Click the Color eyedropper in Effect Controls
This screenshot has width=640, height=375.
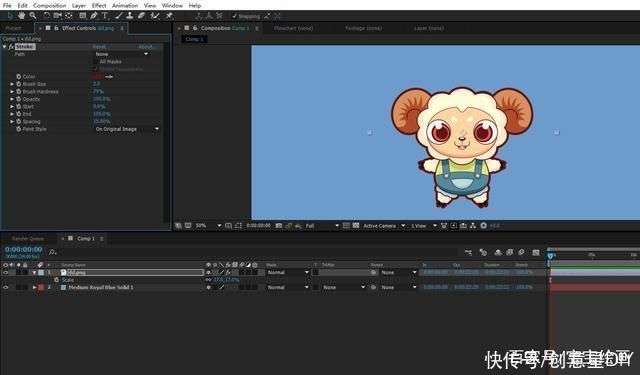(109, 77)
